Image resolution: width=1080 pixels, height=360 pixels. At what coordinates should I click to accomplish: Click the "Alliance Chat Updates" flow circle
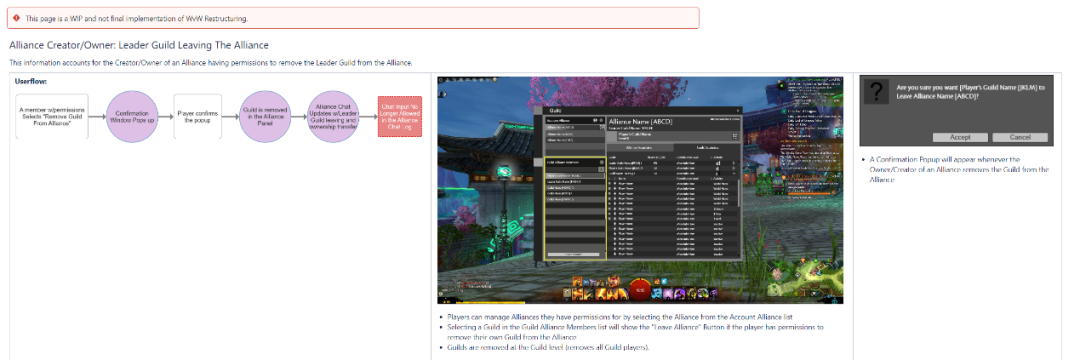pos(333,116)
